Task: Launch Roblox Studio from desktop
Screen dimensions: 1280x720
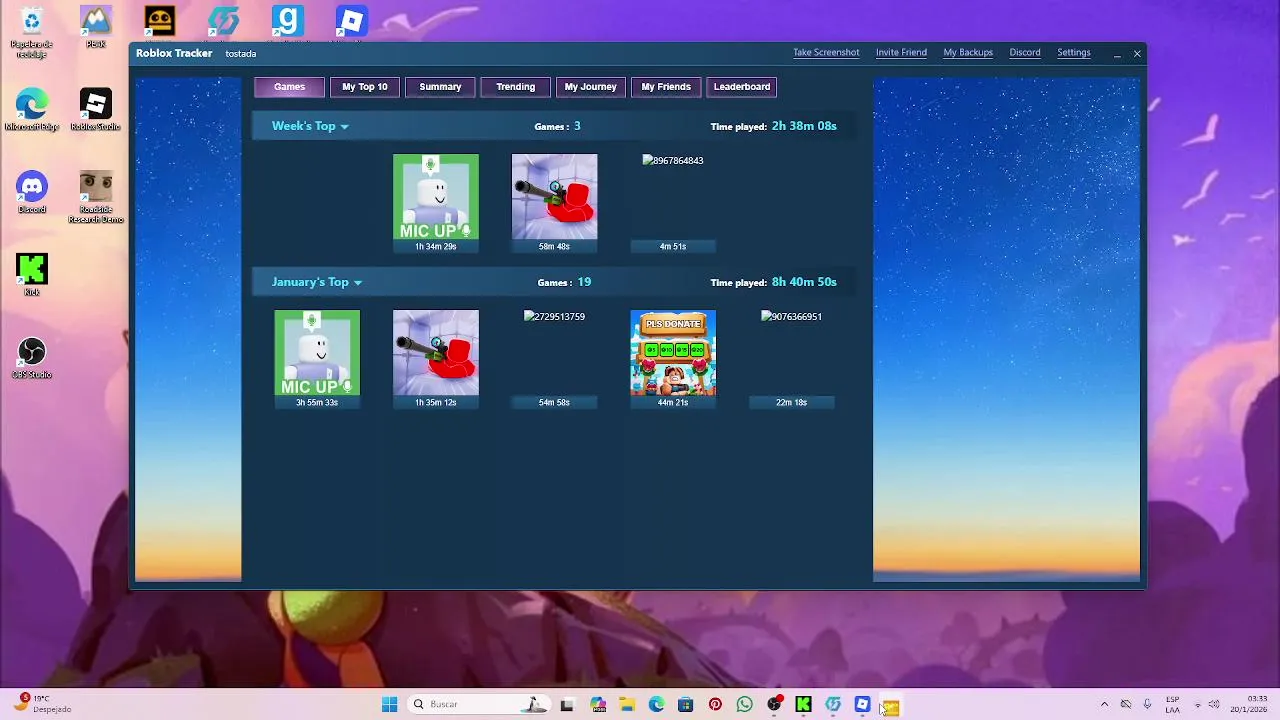Action: (96, 110)
